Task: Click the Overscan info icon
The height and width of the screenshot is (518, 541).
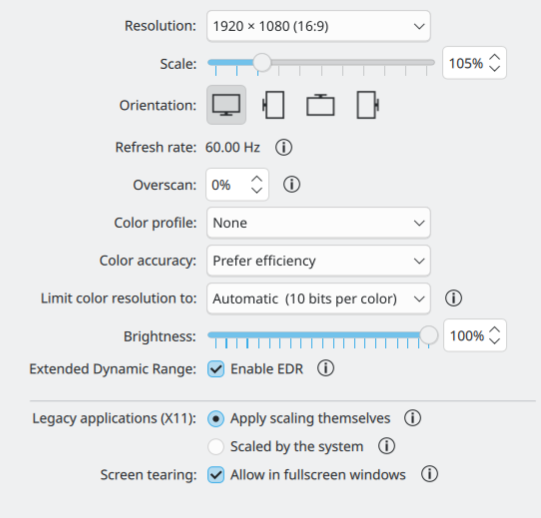Action: (x=292, y=184)
